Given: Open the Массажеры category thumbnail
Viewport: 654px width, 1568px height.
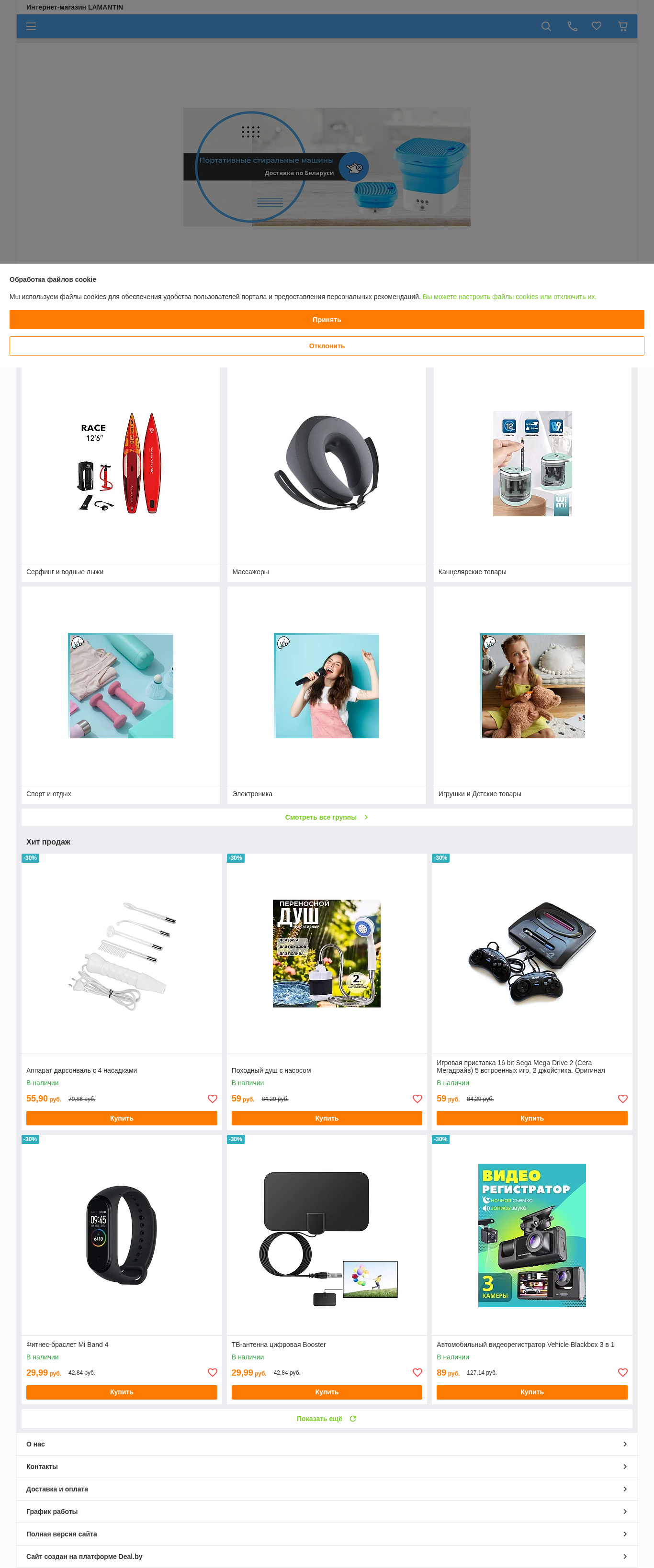Looking at the screenshot, I should click(327, 464).
